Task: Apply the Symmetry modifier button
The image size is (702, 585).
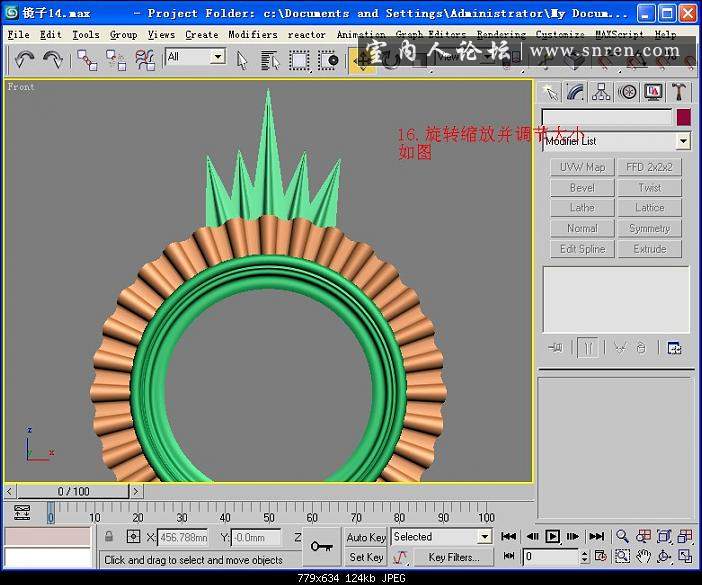Action: tap(650, 228)
